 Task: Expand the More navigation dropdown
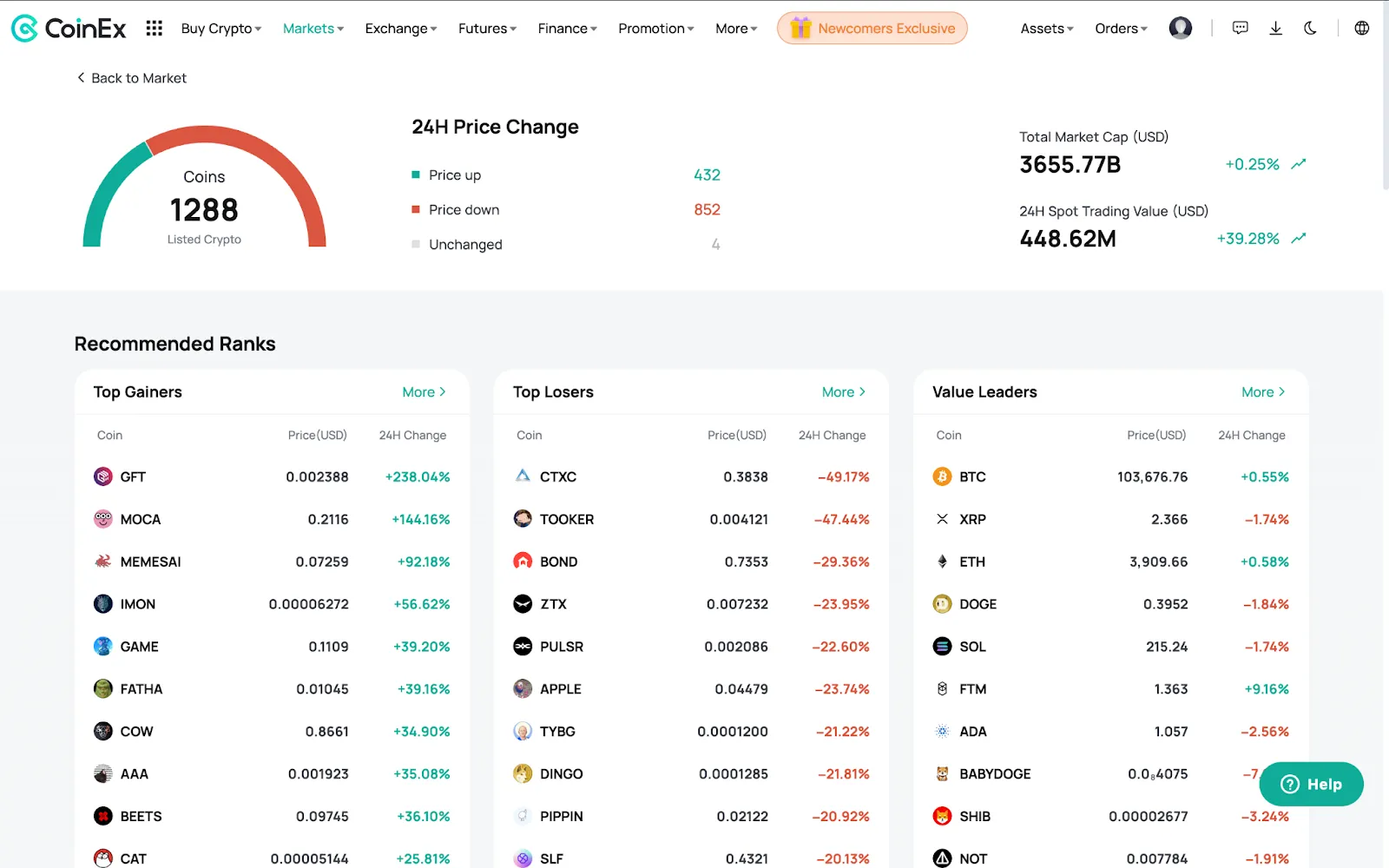pos(736,29)
